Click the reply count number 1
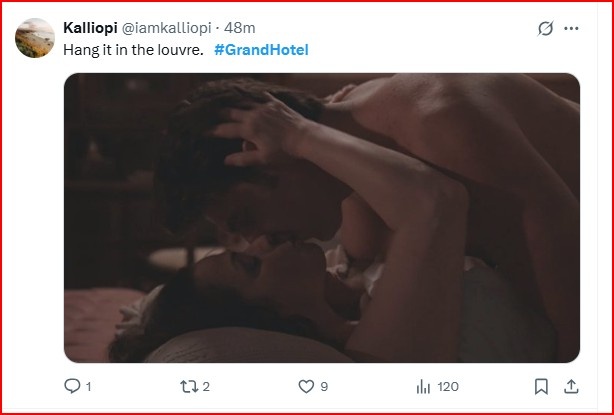The width and height of the screenshot is (614, 415). pyautogui.click(x=88, y=387)
